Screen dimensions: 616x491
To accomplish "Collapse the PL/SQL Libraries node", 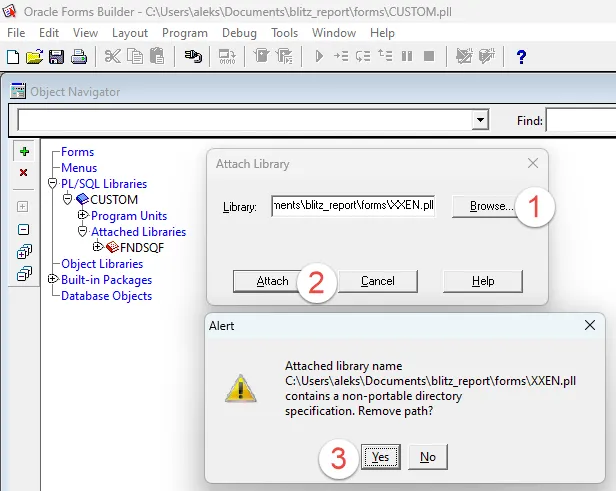I will (x=53, y=183).
